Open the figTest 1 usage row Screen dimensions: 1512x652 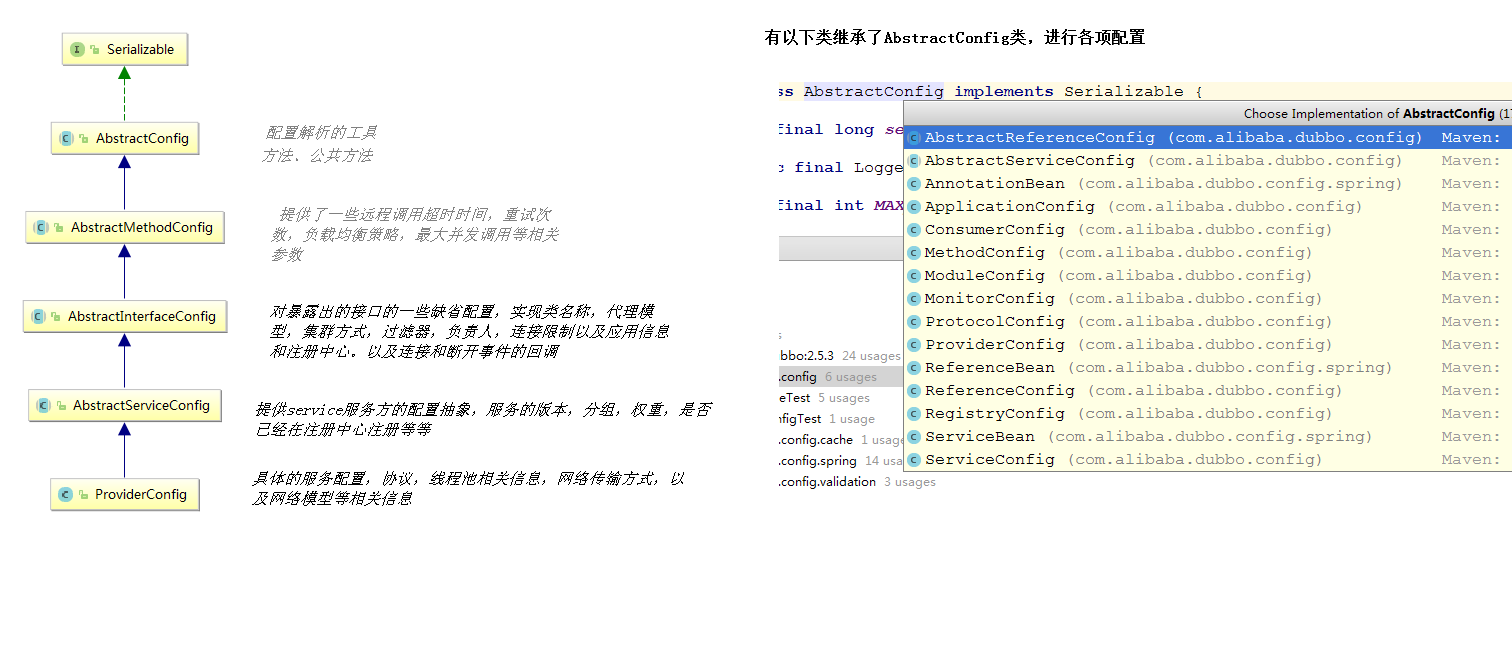pos(827,419)
